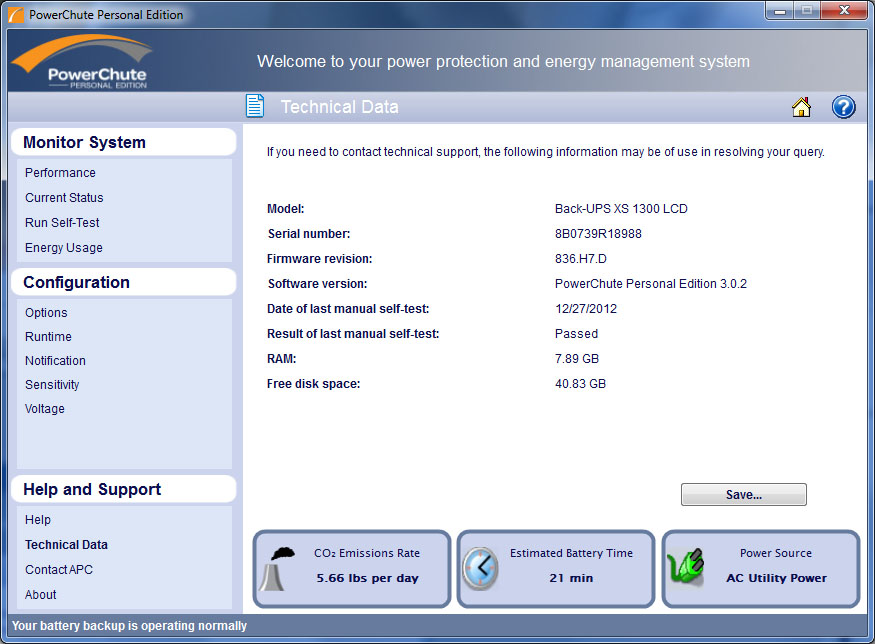Open the Performance page
Viewport: 875px width, 644px height.
[x=60, y=173]
